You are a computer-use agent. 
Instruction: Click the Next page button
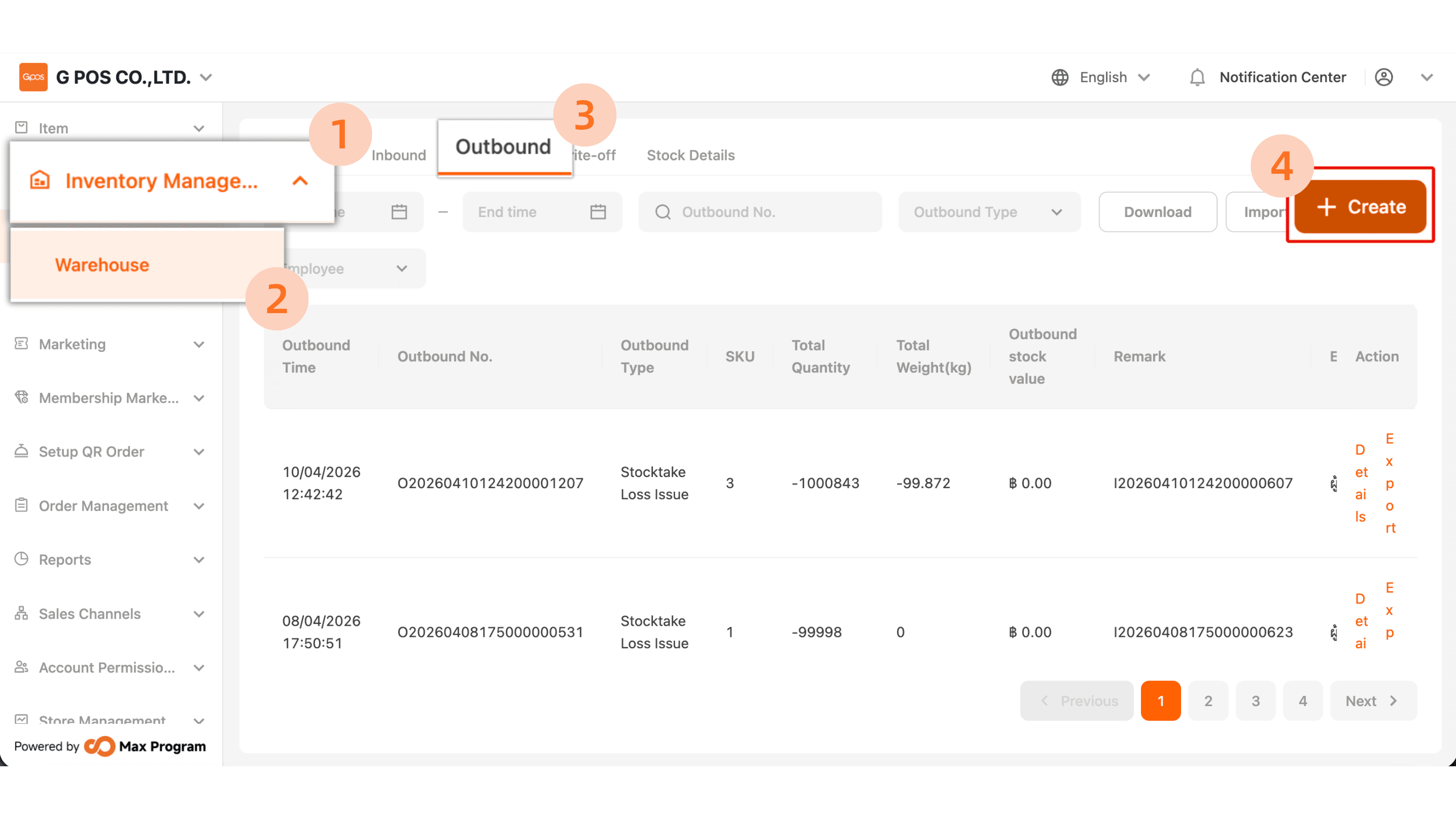coord(1373,701)
